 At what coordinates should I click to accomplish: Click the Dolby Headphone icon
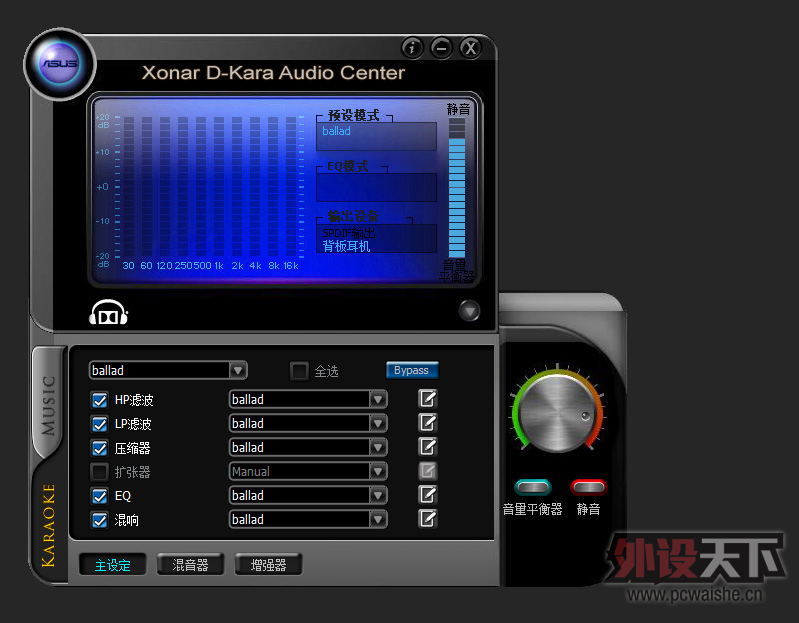click(109, 312)
